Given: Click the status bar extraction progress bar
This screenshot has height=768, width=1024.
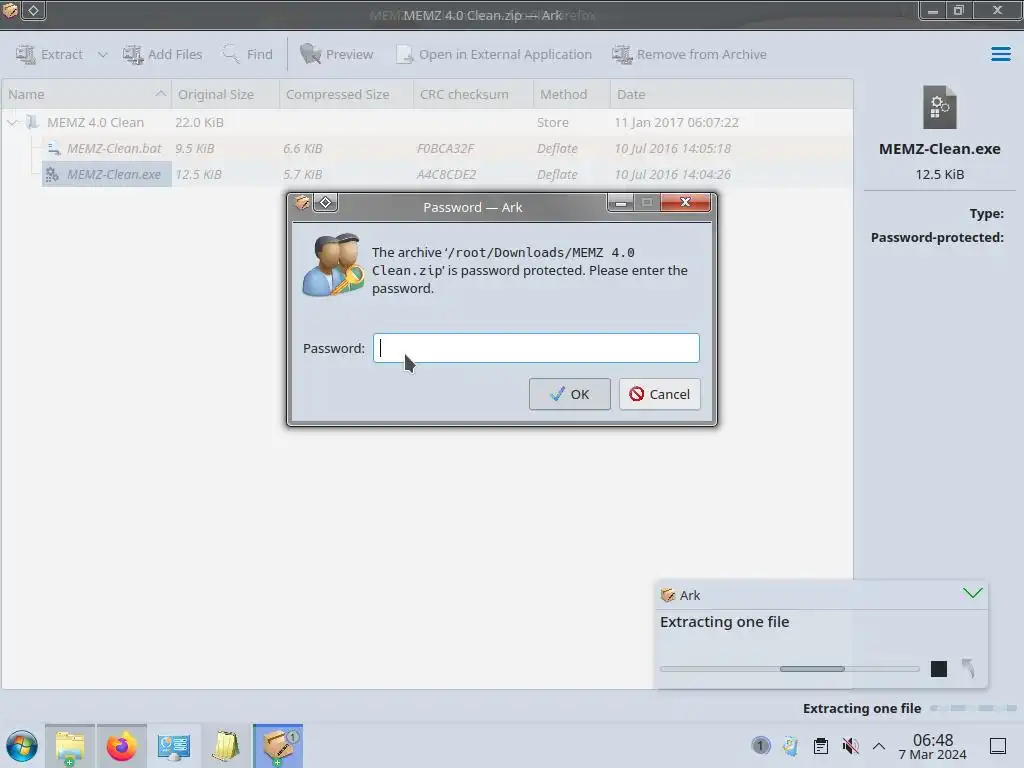Looking at the screenshot, I should 974,708.
